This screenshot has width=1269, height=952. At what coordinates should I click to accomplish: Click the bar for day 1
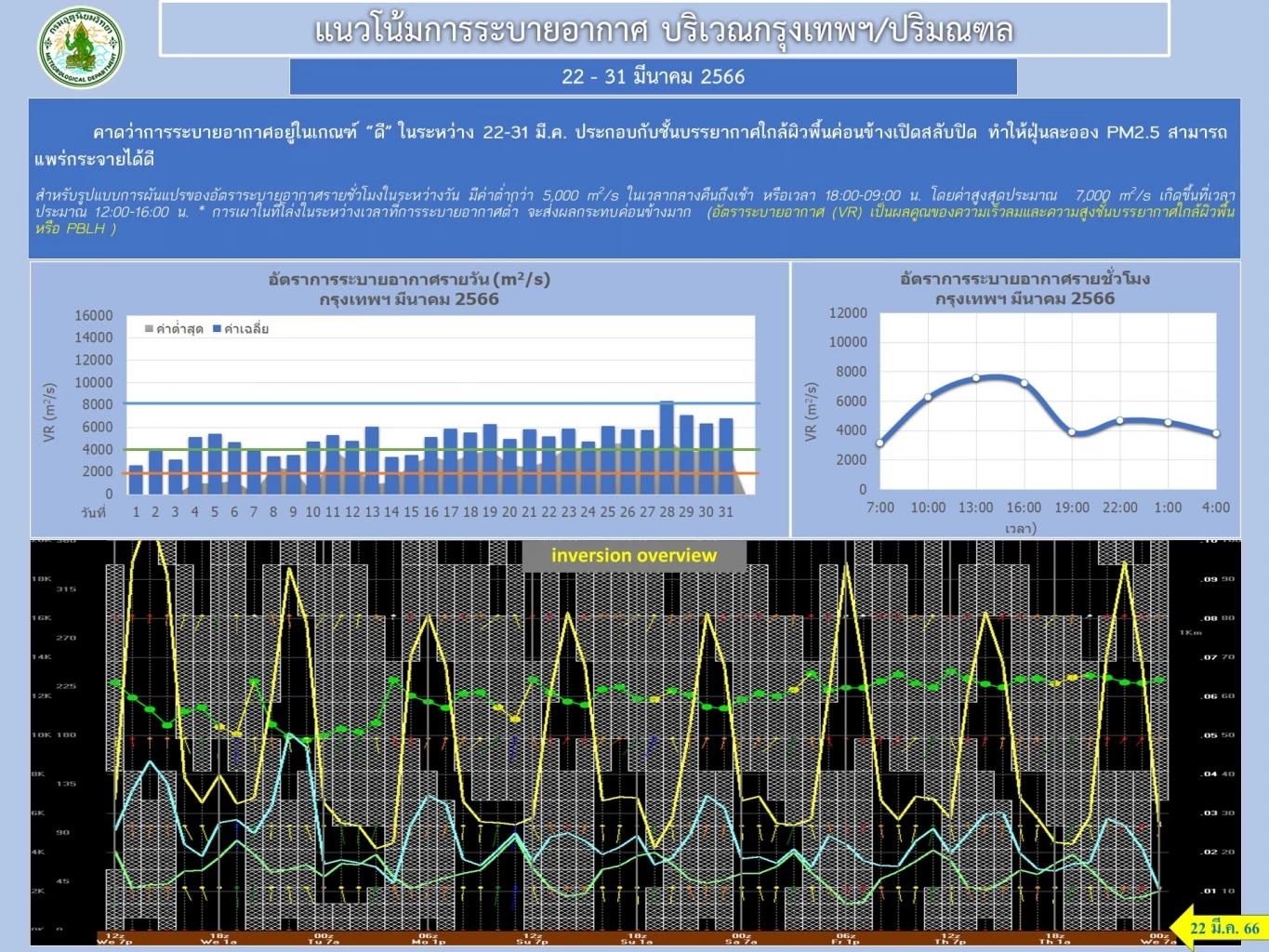[x=136, y=480]
